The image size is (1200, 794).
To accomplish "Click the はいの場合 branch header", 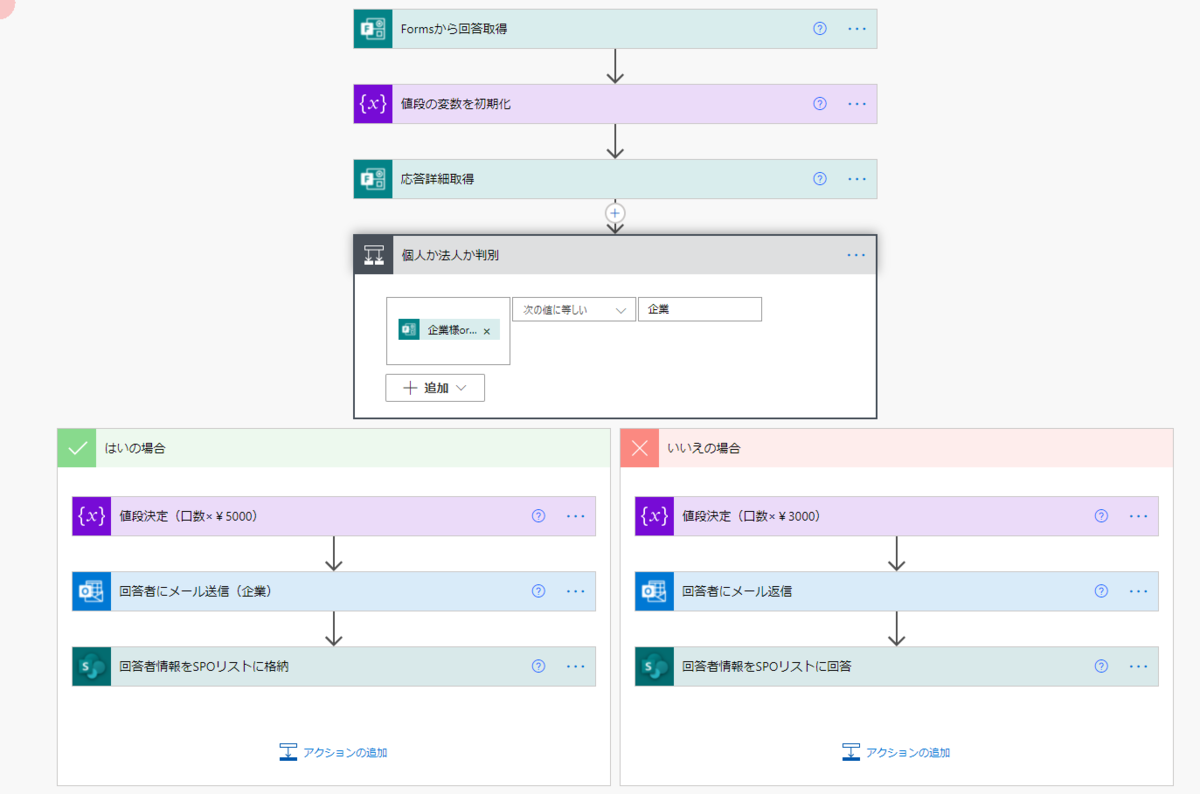I will click(x=334, y=448).
